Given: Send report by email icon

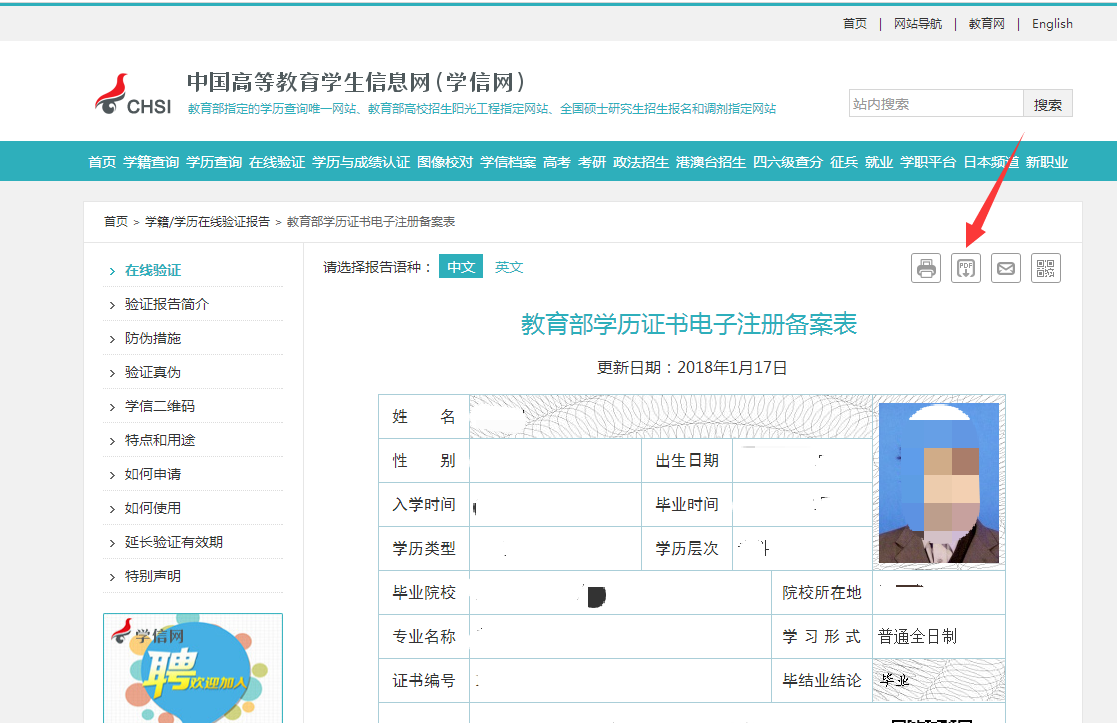Looking at the screenshot, I should 1005,269.
